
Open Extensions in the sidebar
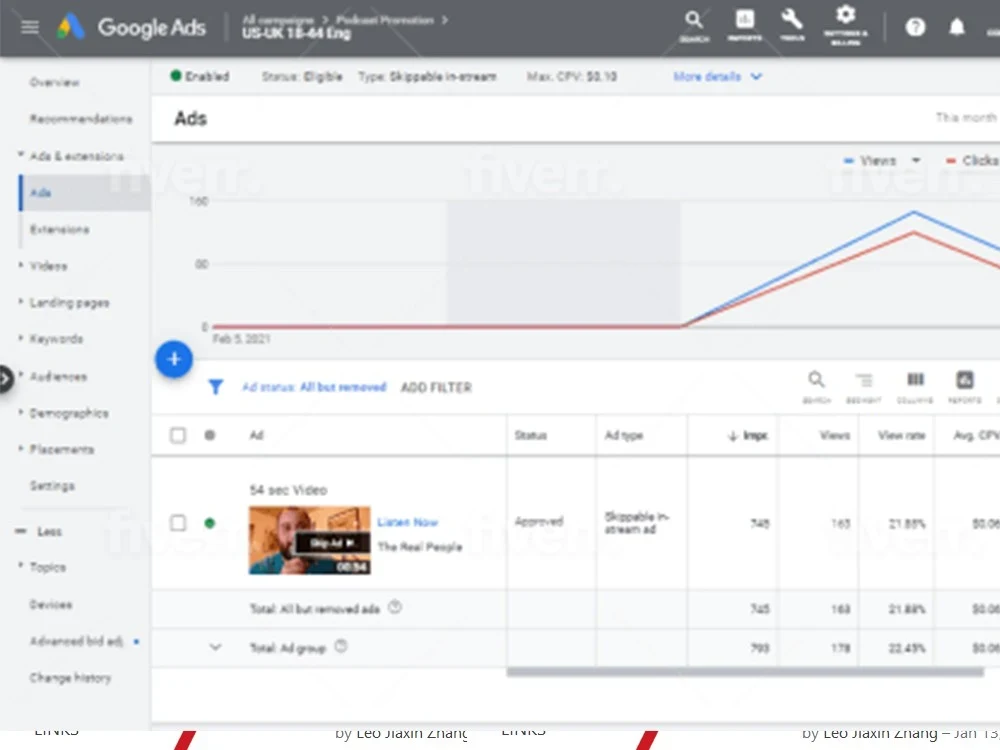click(59, 230)
